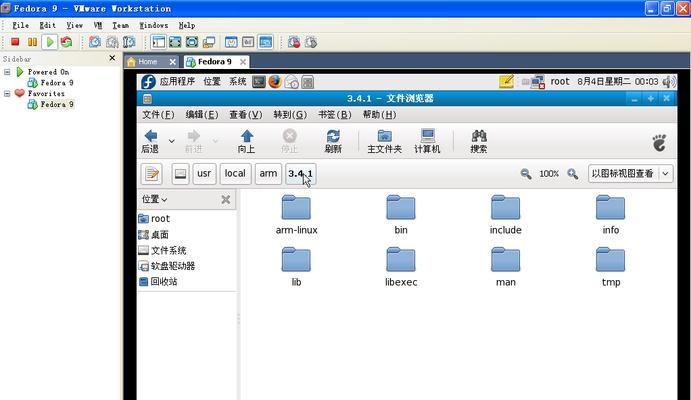
Task: Close the VMware Sidebar panel
Action: coord(112,58)
